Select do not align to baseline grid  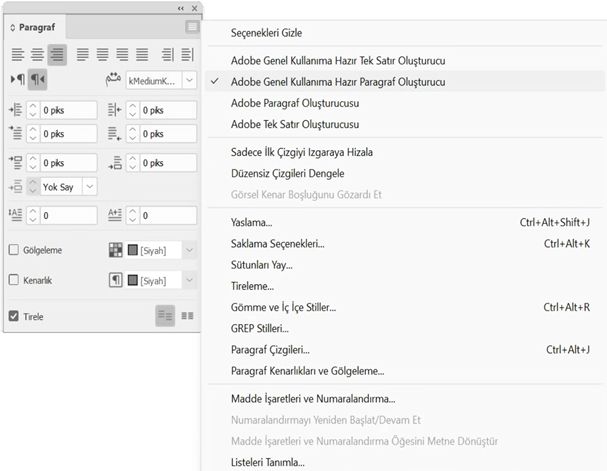pos(165,316)
